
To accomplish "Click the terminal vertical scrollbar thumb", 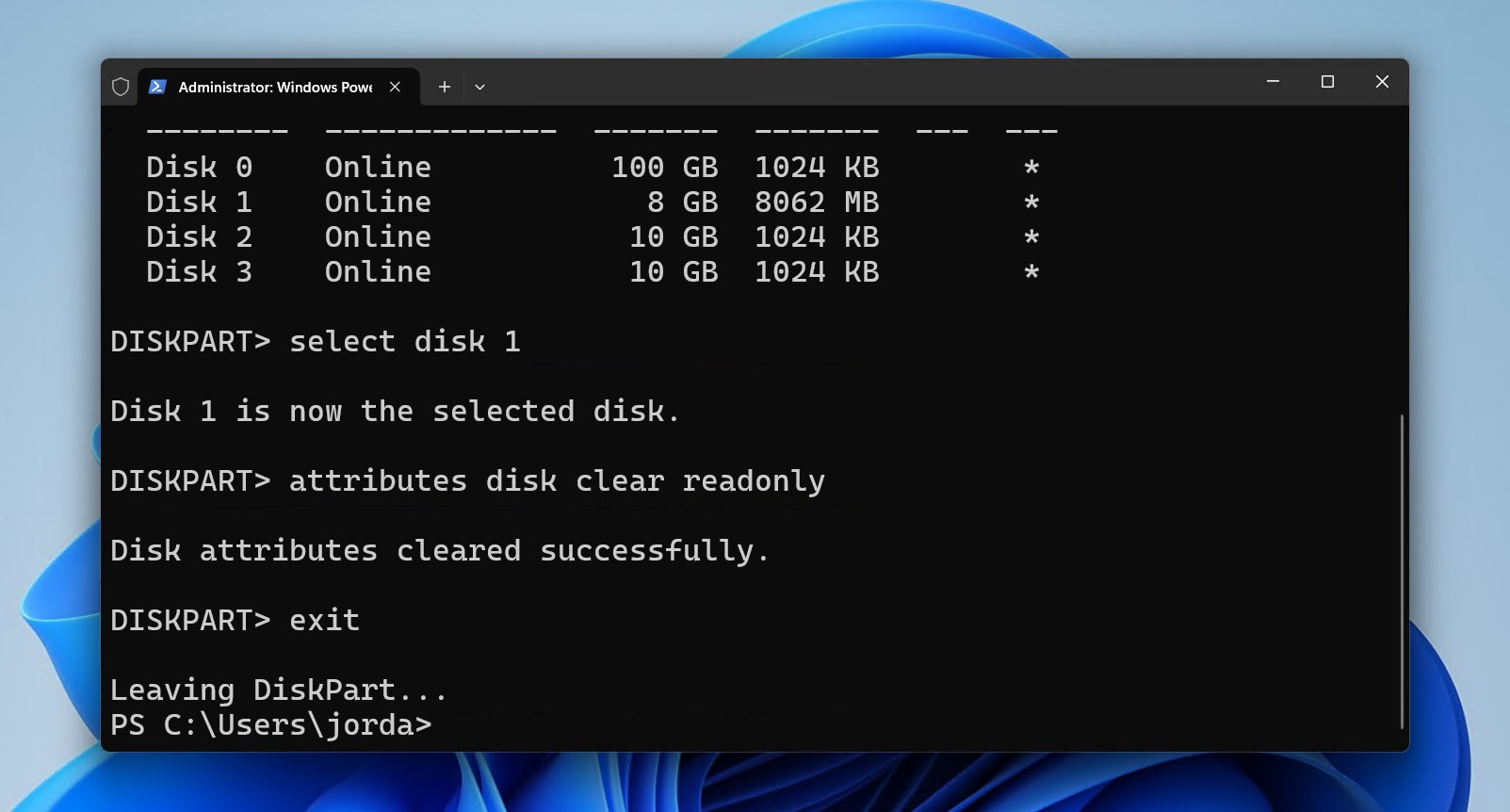I will click(1402, 570).
